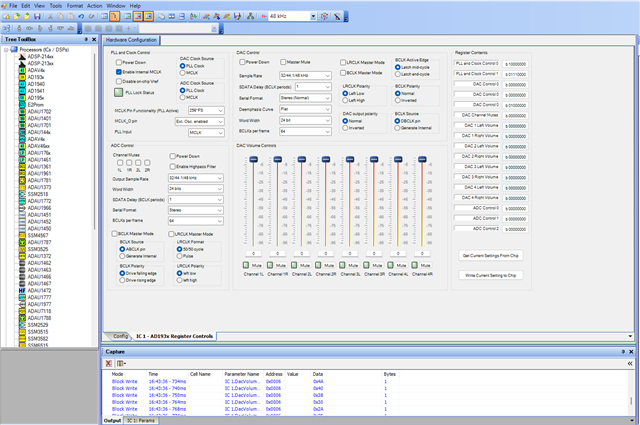Select the E2Prom item in tree

36,105
